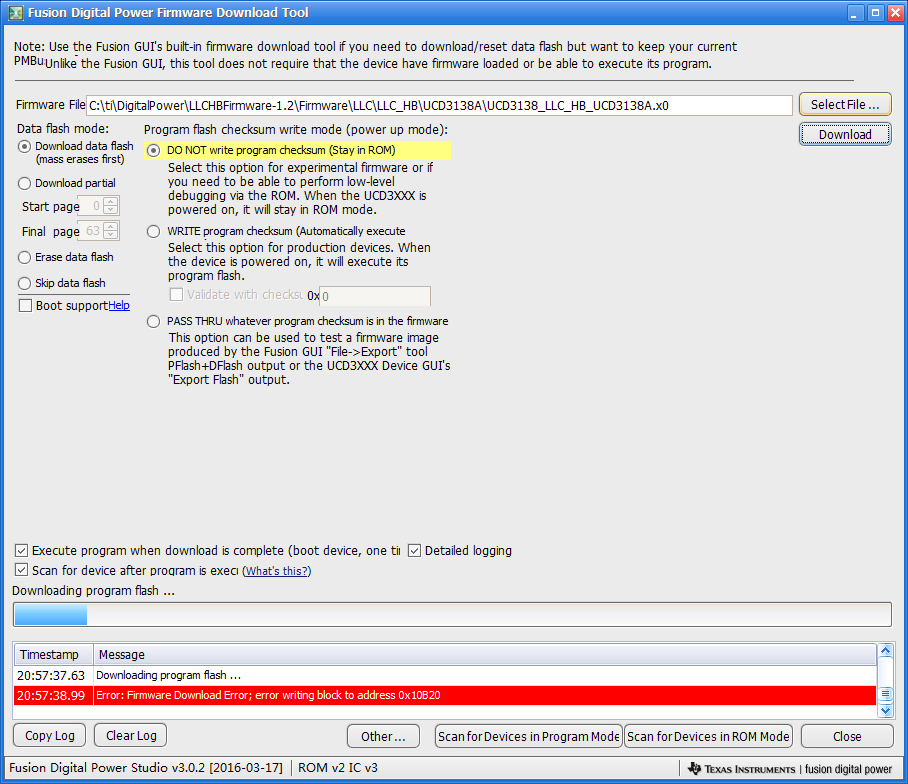Toggle Scan for device after program checkbox
Viewport: 908px width, 784px height.
click(x=21, y=570)
